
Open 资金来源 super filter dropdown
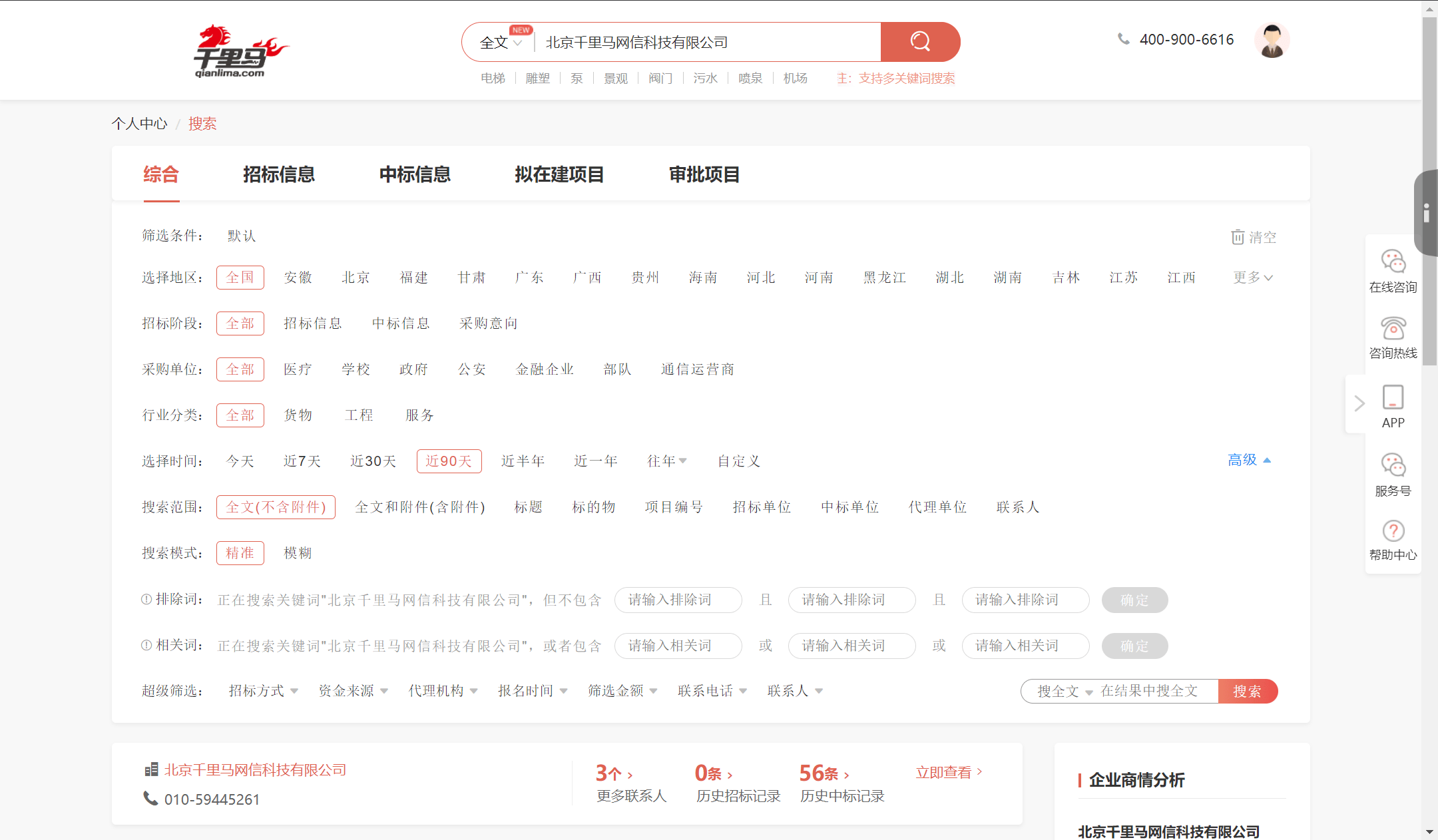[x=353, y=691]
